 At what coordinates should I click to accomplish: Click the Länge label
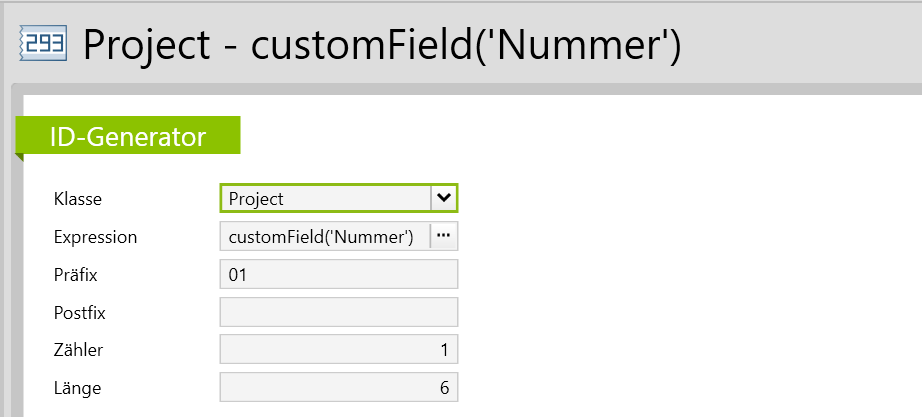[x=77, y=389]
